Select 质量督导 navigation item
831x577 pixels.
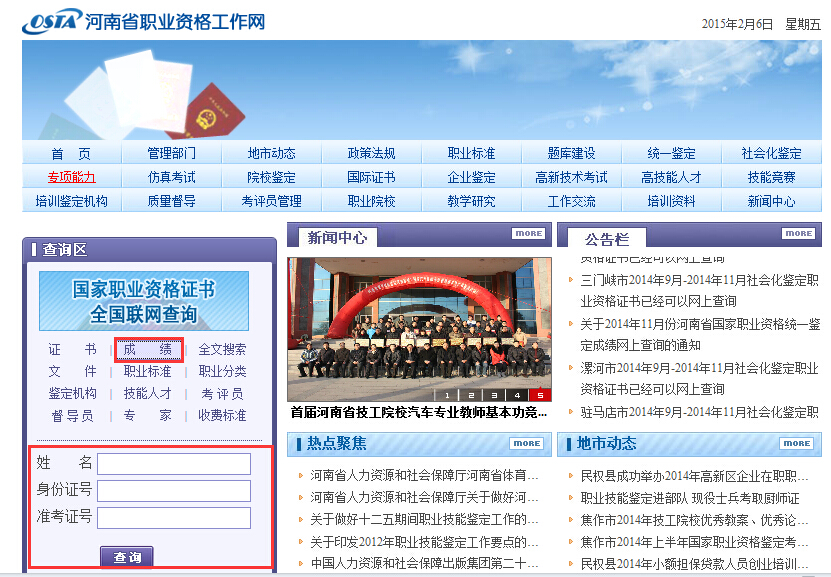[171, 201]
